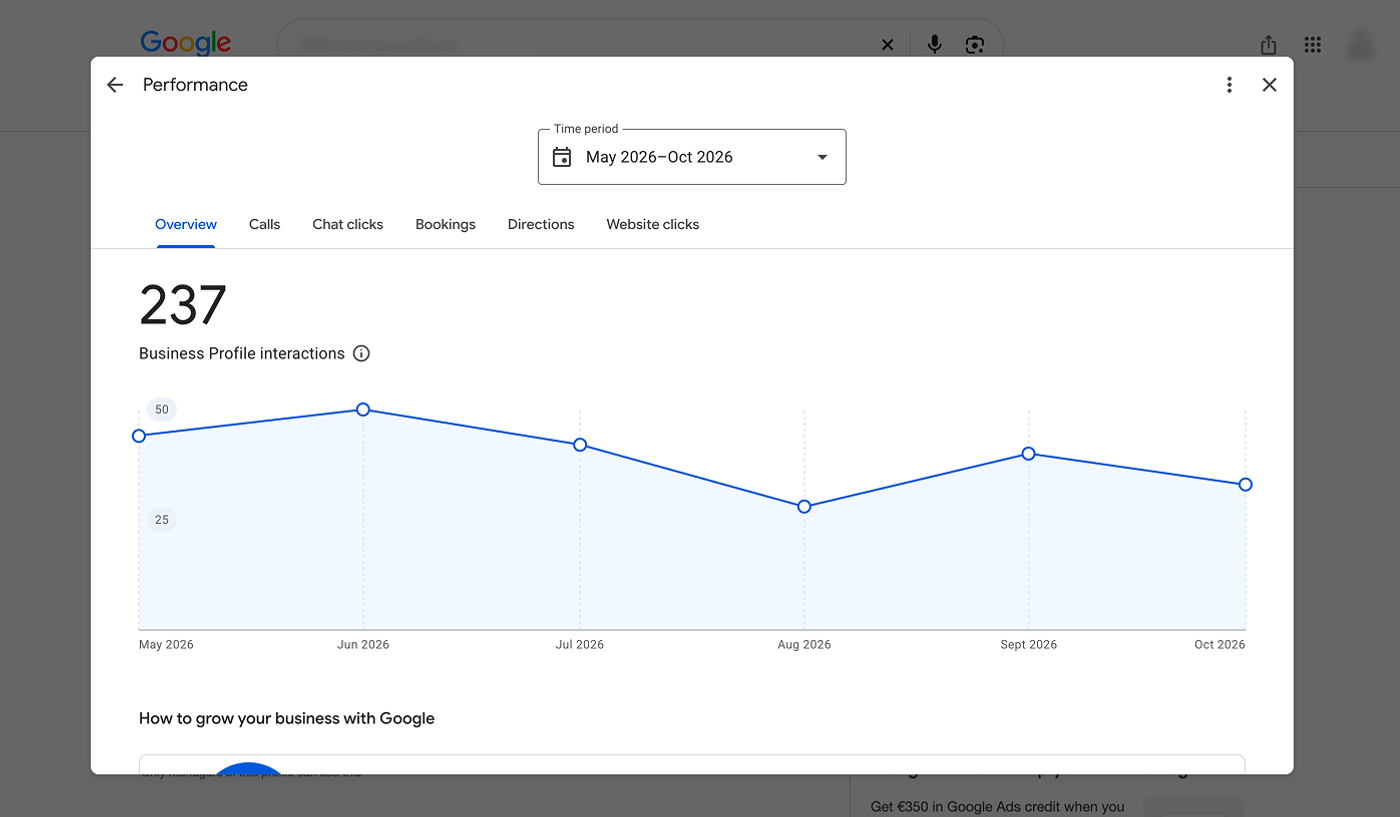Click the 25 axis label on chart

point(162,520)
